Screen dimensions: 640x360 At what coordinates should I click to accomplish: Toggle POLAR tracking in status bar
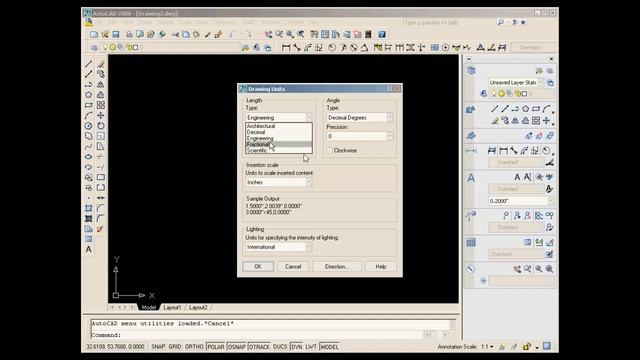[216, 347]
